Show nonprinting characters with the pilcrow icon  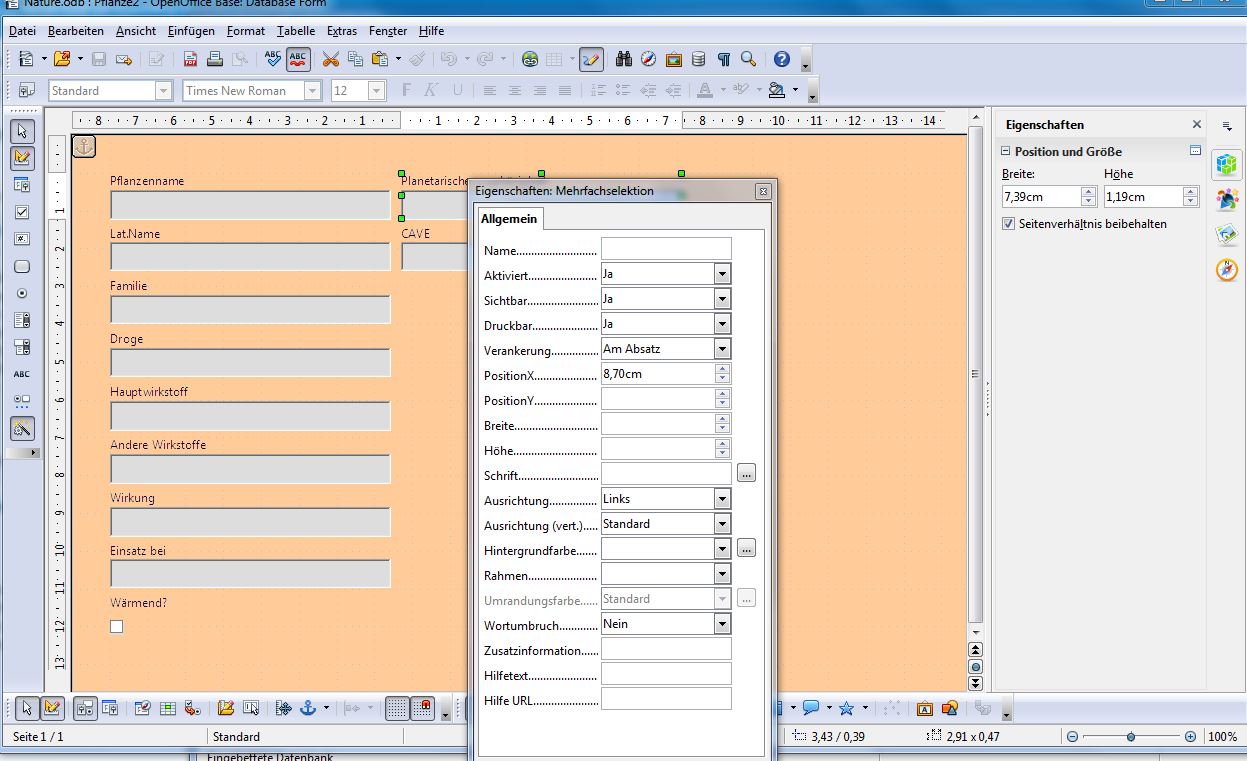click(723, 59)
